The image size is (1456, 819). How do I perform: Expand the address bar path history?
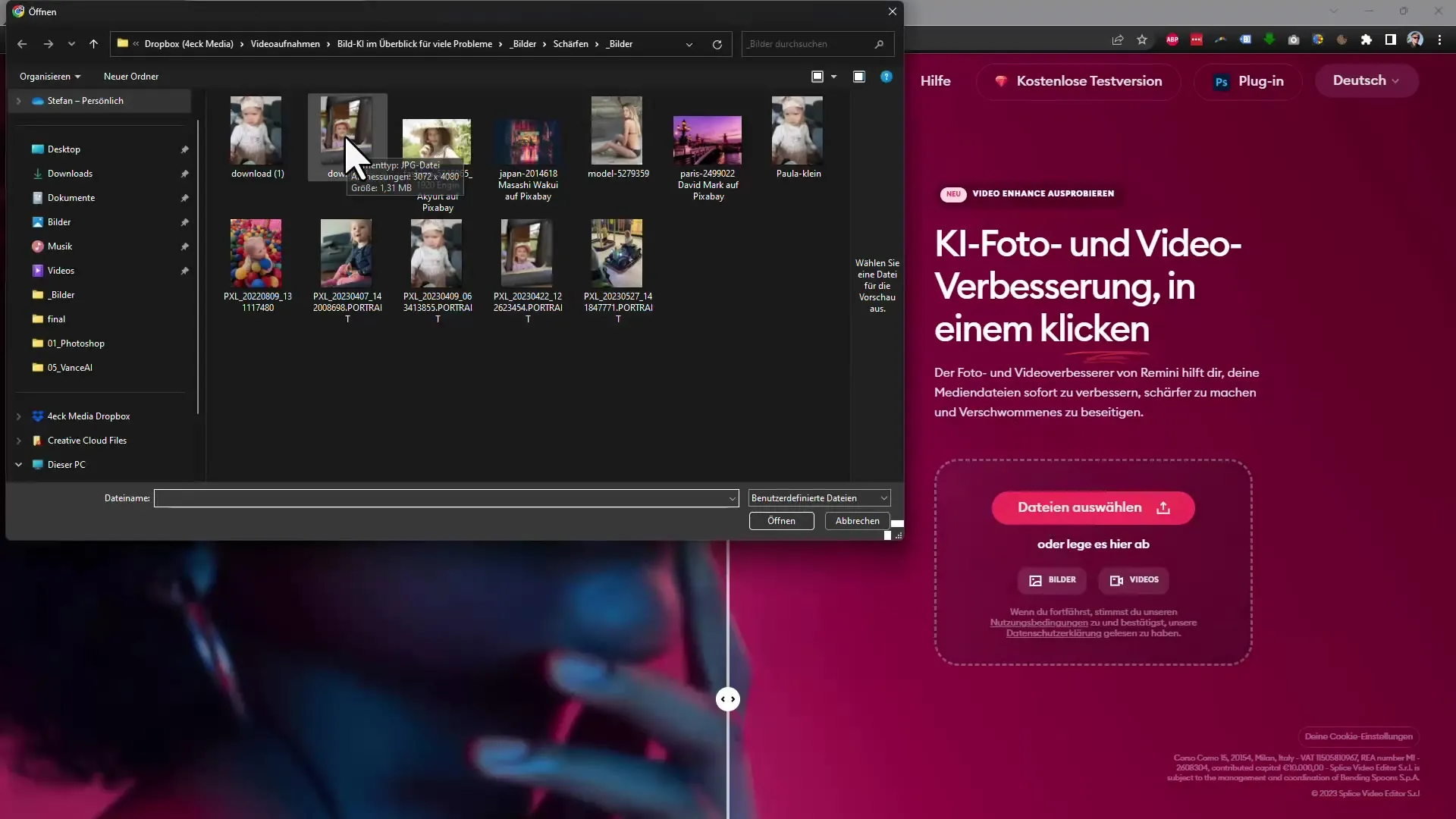coord(689,44)
